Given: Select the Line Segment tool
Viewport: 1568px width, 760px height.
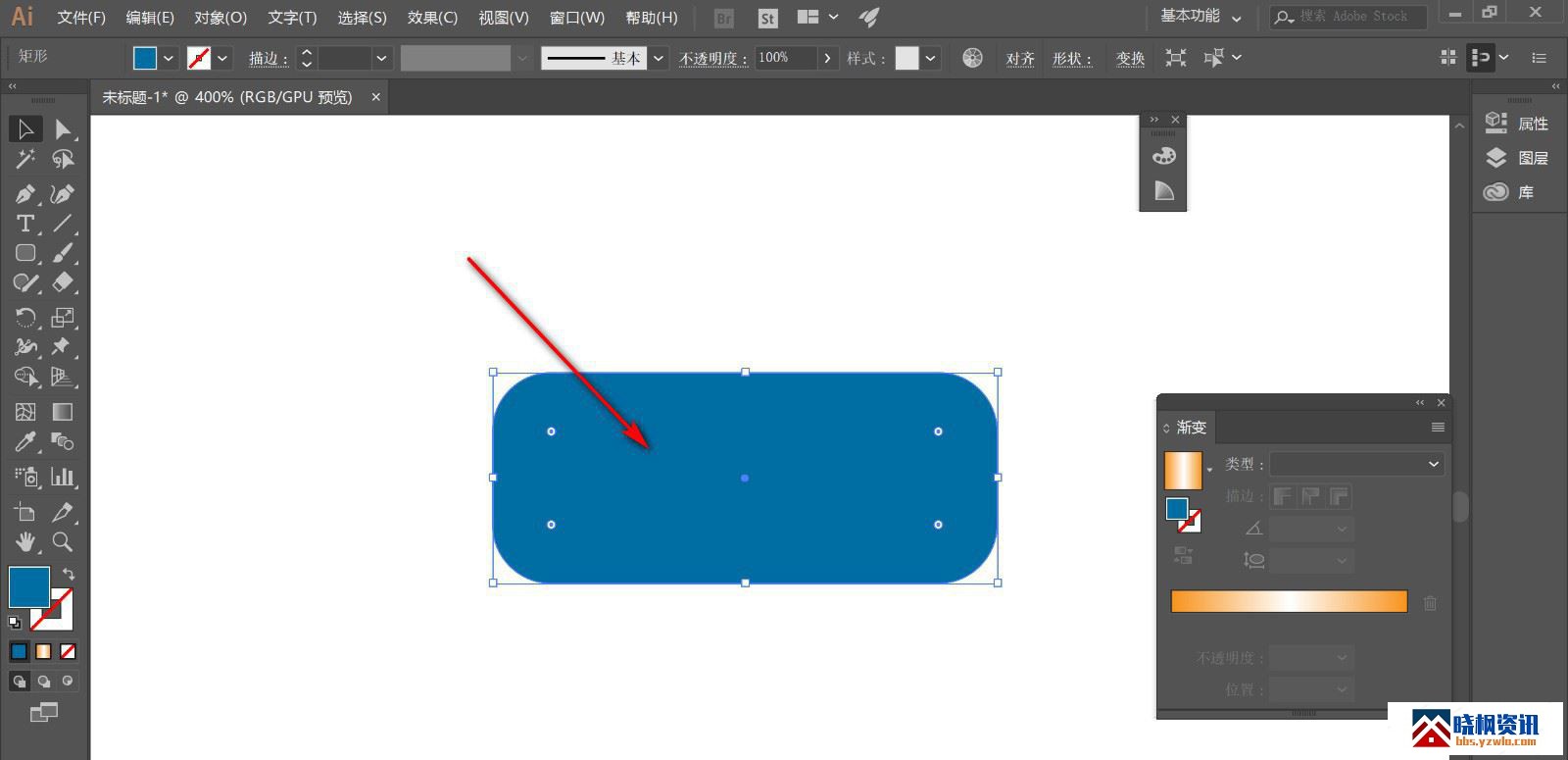Looking at the screenshot, I should click(63, 224).
